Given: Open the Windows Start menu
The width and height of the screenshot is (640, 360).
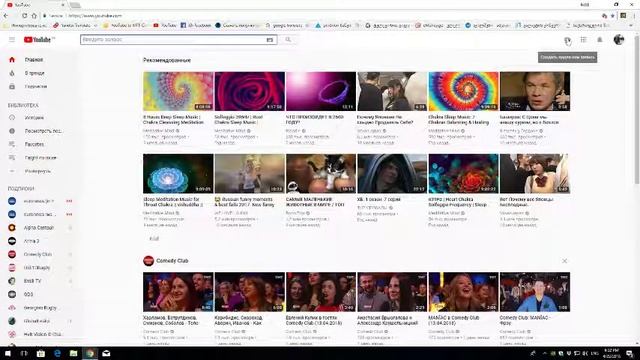Looking at the screenshot, I should coord(8,353).
